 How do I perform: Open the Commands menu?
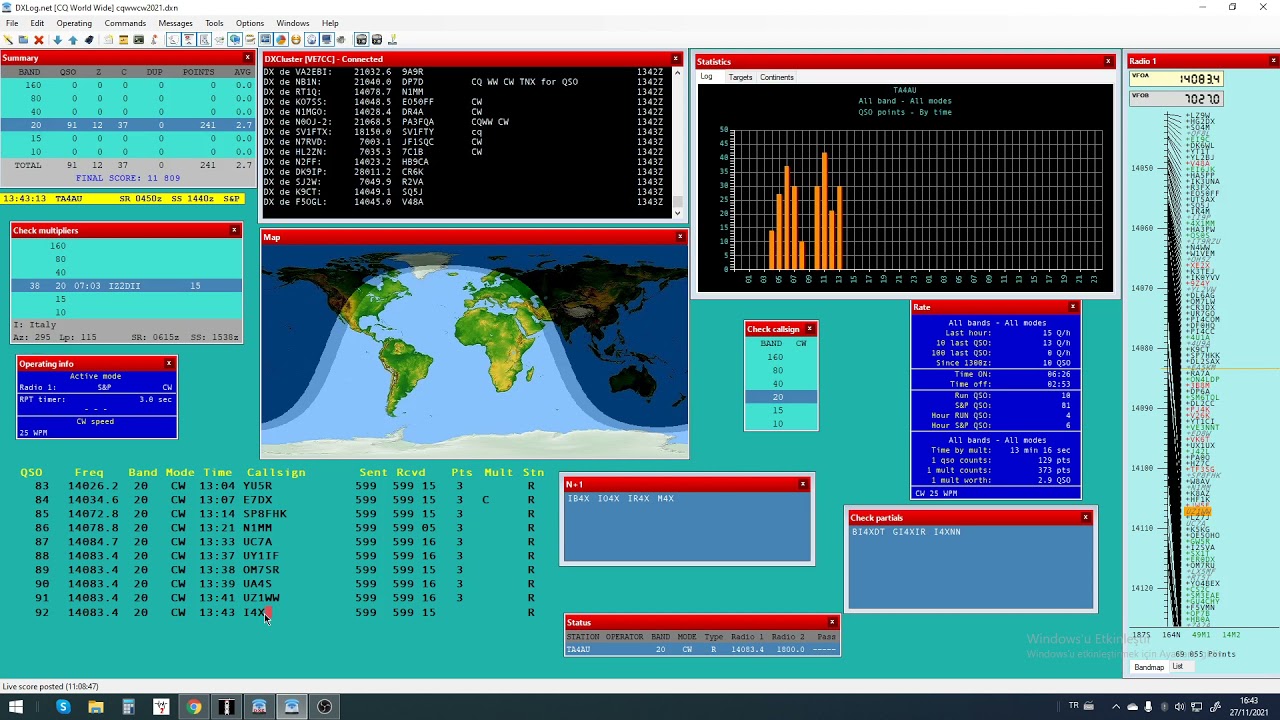pos(125,23)
